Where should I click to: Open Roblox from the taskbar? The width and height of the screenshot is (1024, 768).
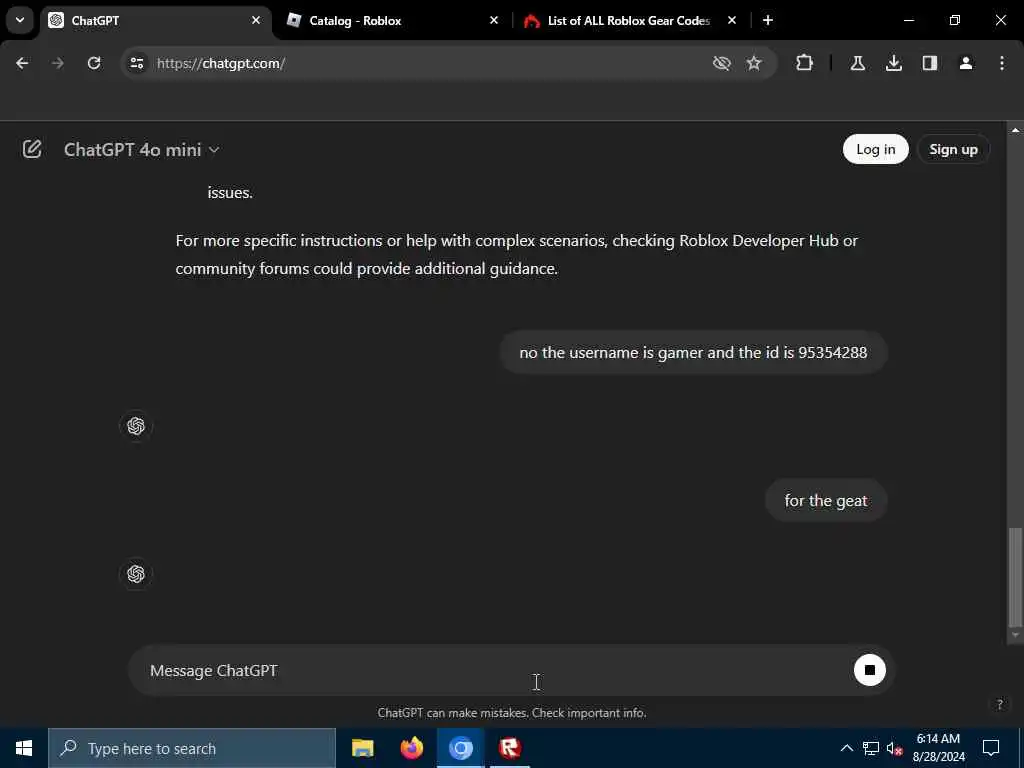point(509,748)
